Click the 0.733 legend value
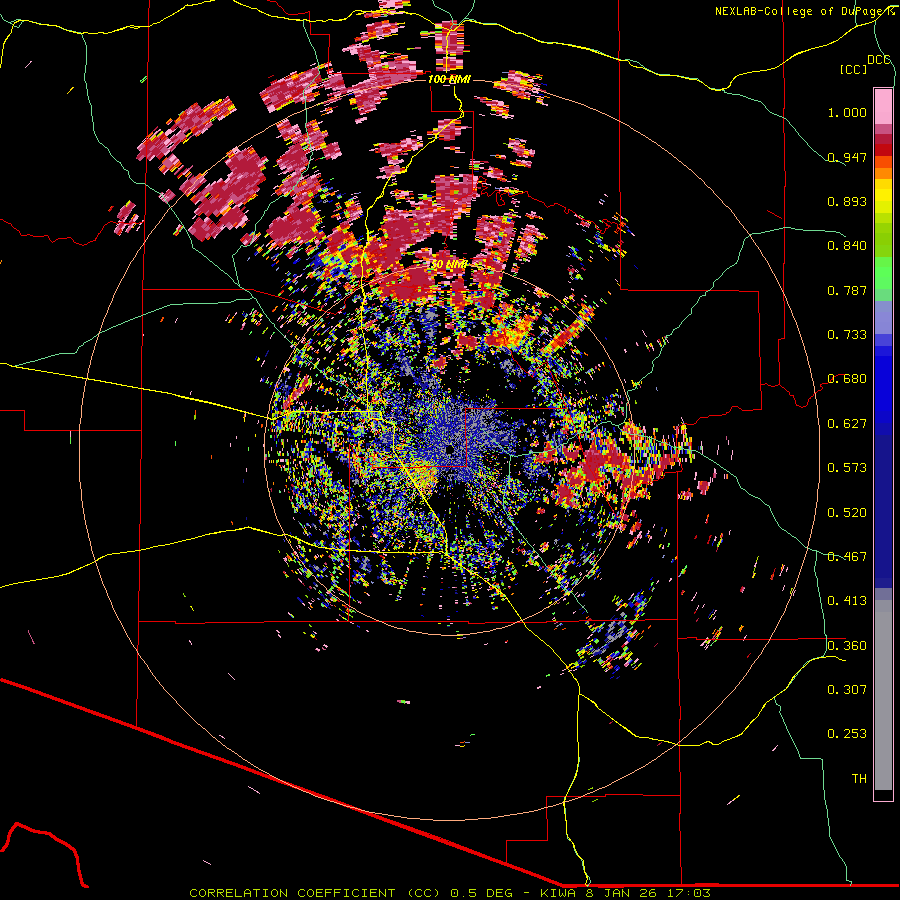Image resolution: width=900 pixels, height=900 pixels. point(847,335)
